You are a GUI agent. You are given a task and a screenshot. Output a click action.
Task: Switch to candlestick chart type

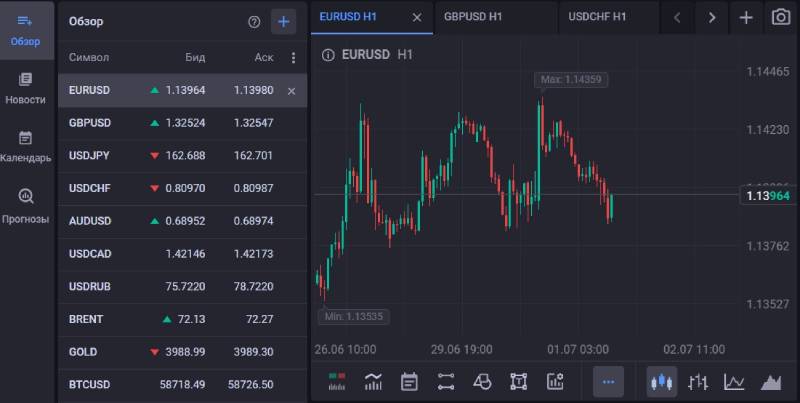[662, 382]
